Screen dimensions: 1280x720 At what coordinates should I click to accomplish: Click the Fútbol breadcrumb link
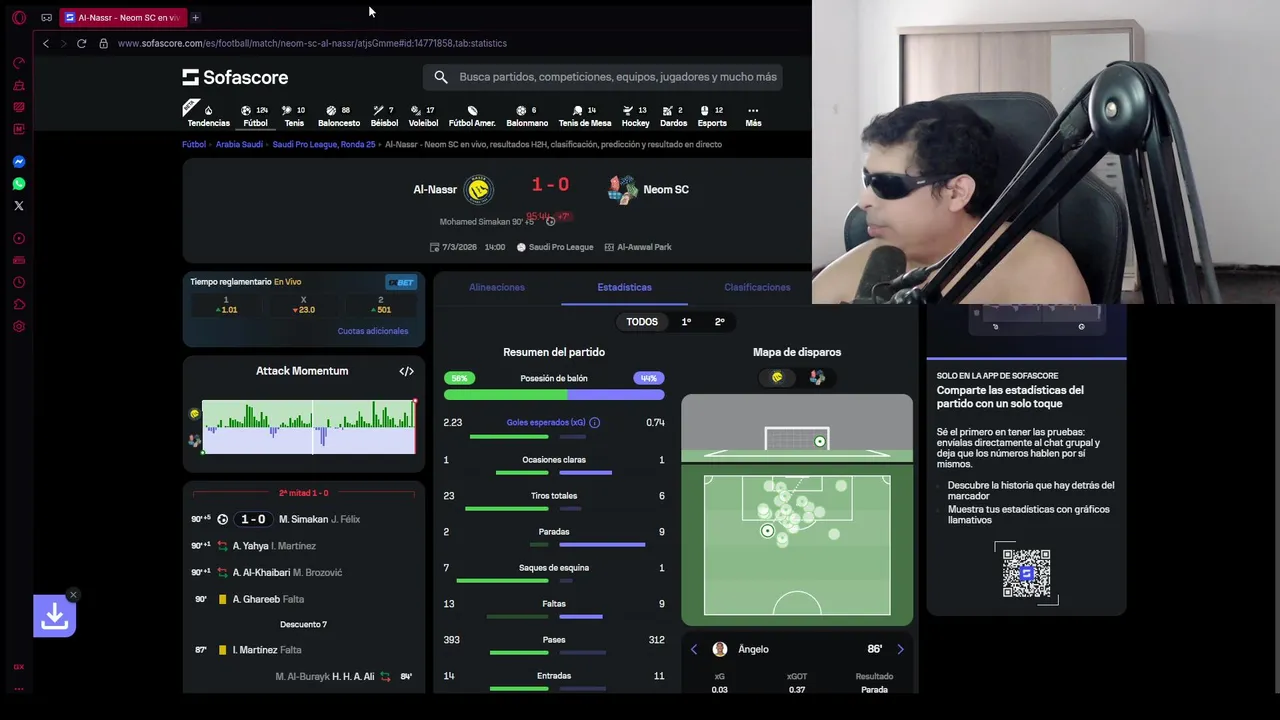pos(194,144)
